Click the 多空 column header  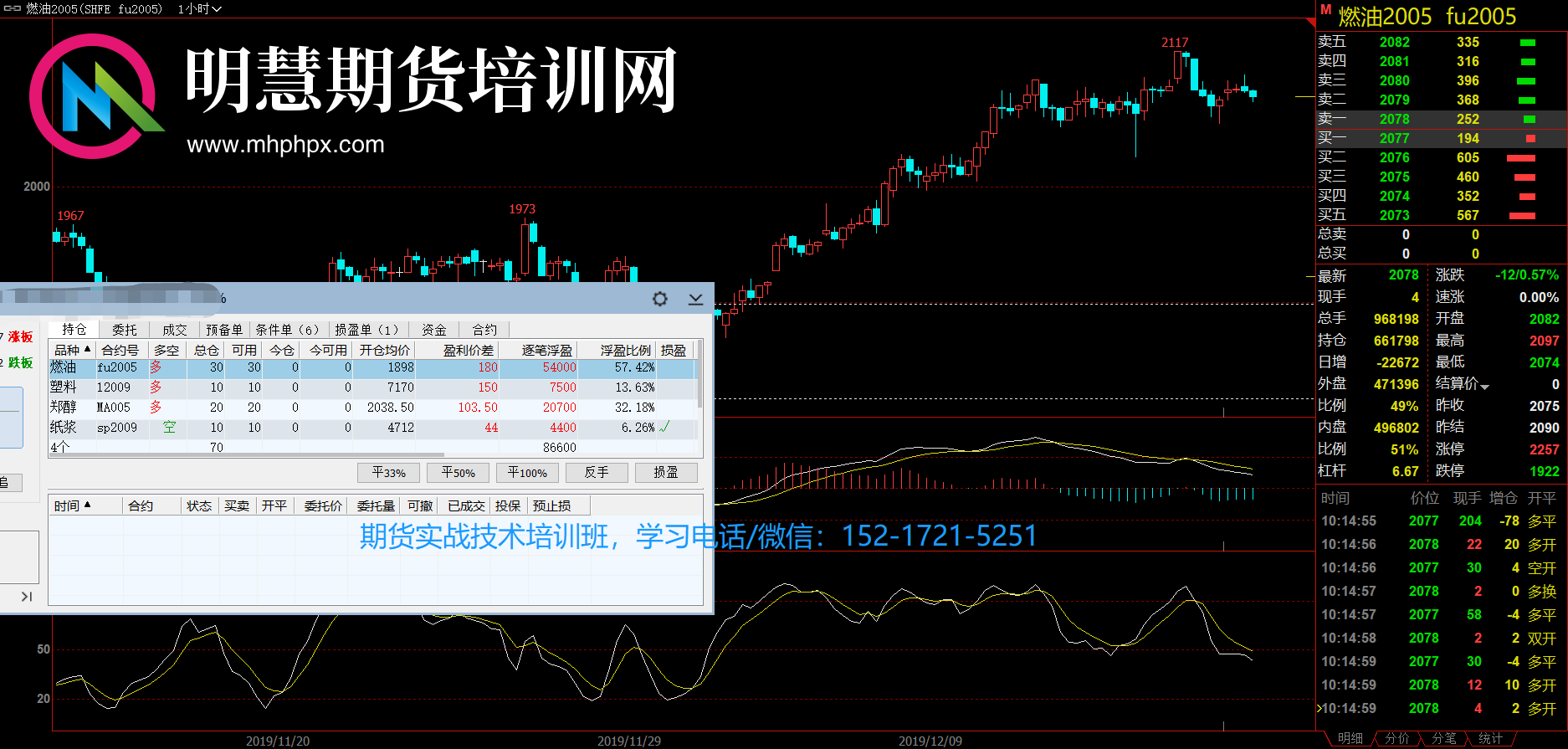(167, 350)
